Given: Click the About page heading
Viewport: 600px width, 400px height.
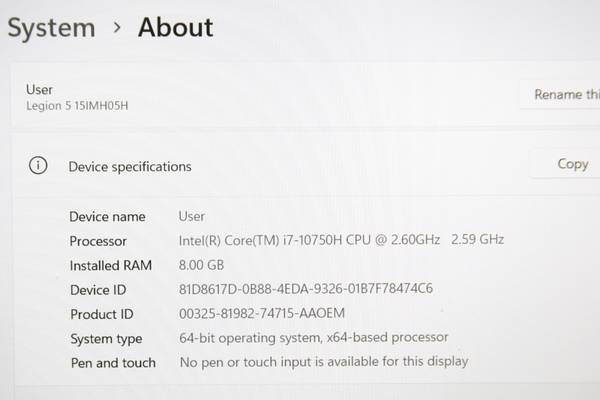Looking at the screenshot, I should (176, 28).
